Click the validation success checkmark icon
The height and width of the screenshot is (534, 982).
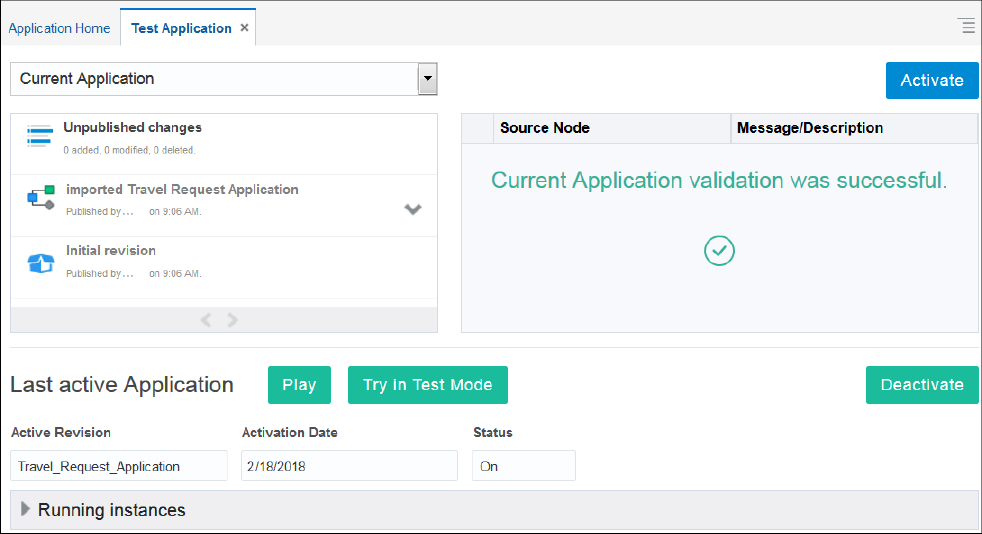point(719,250)
